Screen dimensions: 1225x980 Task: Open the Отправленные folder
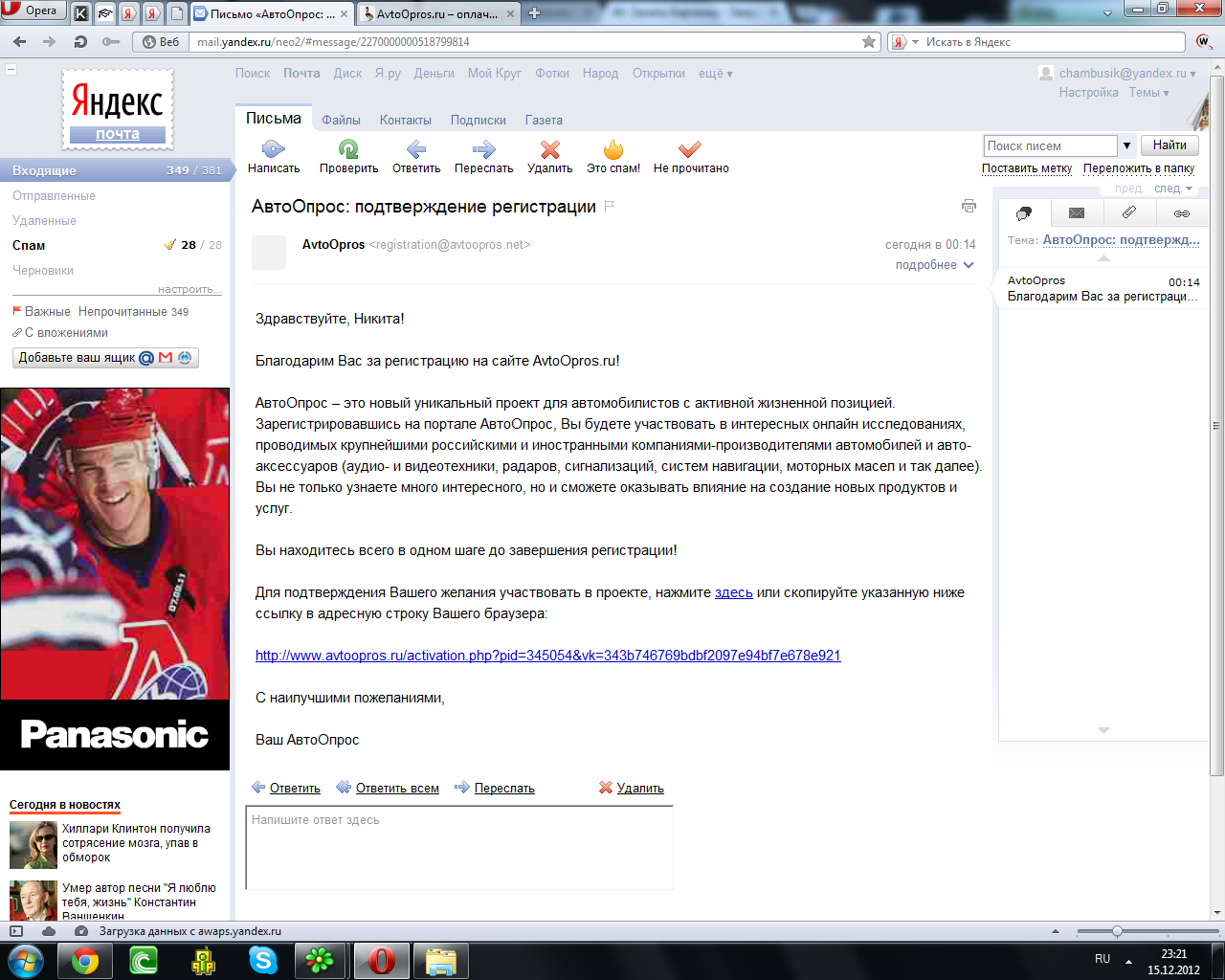tap(54, 195)
